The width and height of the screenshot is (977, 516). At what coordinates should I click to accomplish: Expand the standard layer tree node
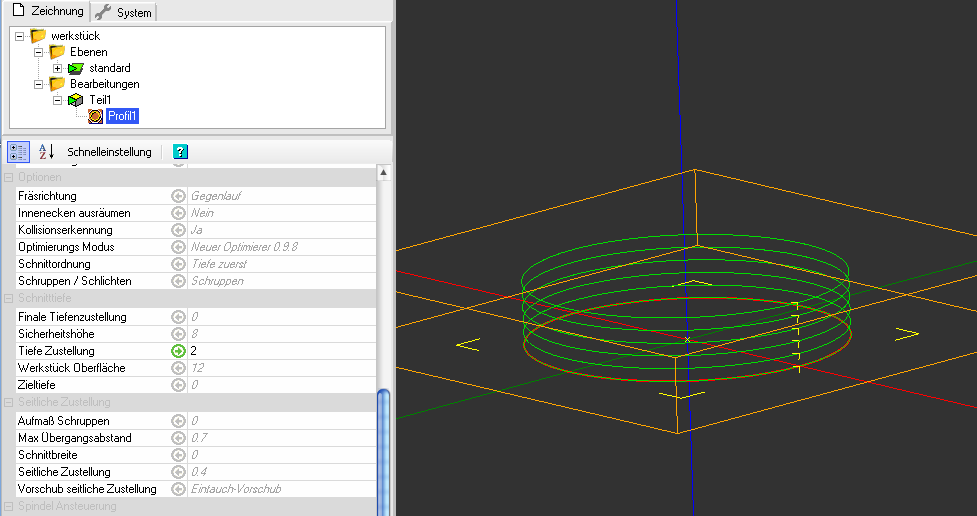click(x=57, y=68)
